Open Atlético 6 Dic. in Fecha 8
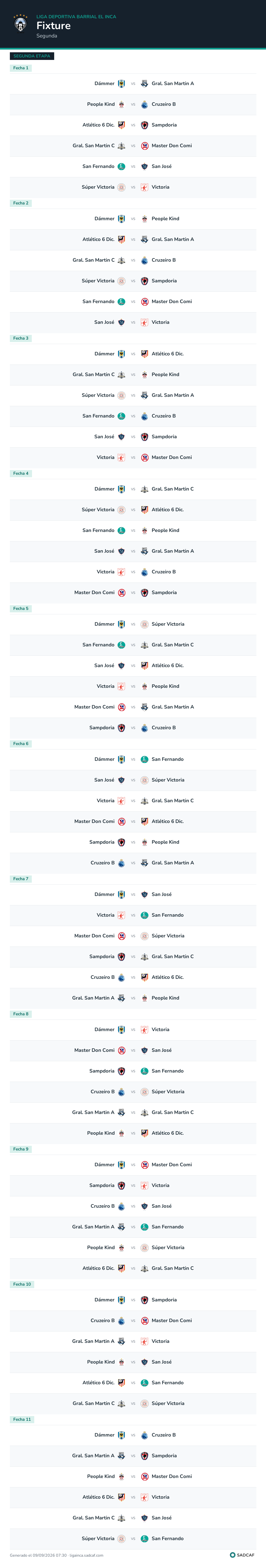This screenshot has width=266, height=1568. coord(168,1133)
